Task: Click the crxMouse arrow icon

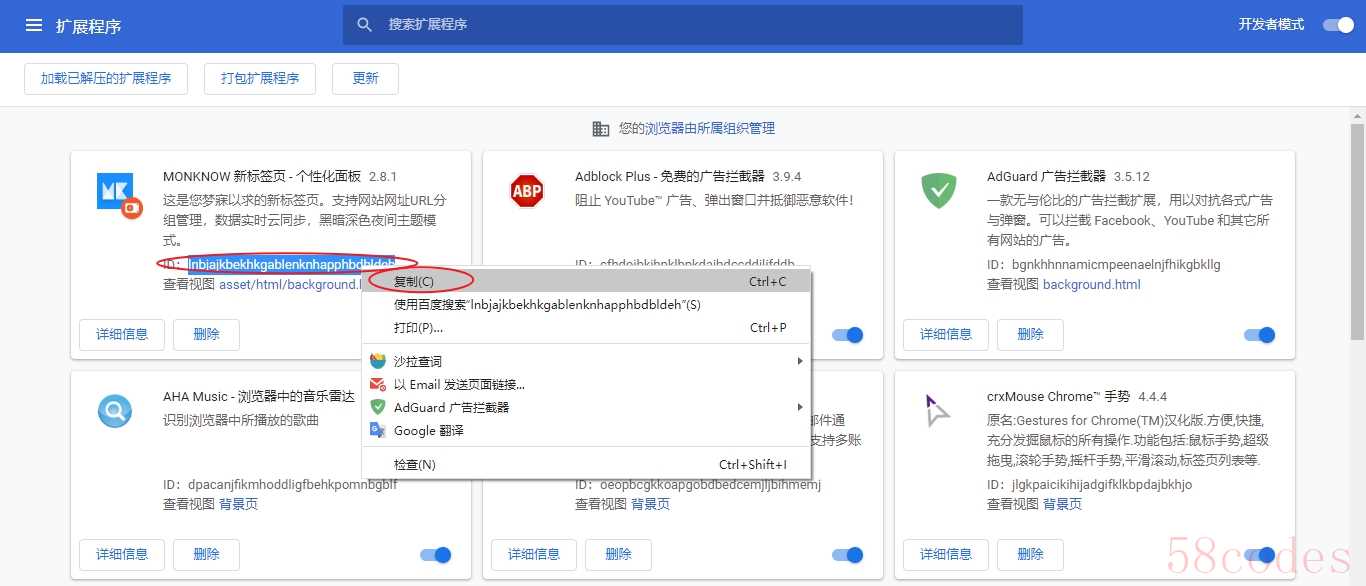Action: coord(937,410)
